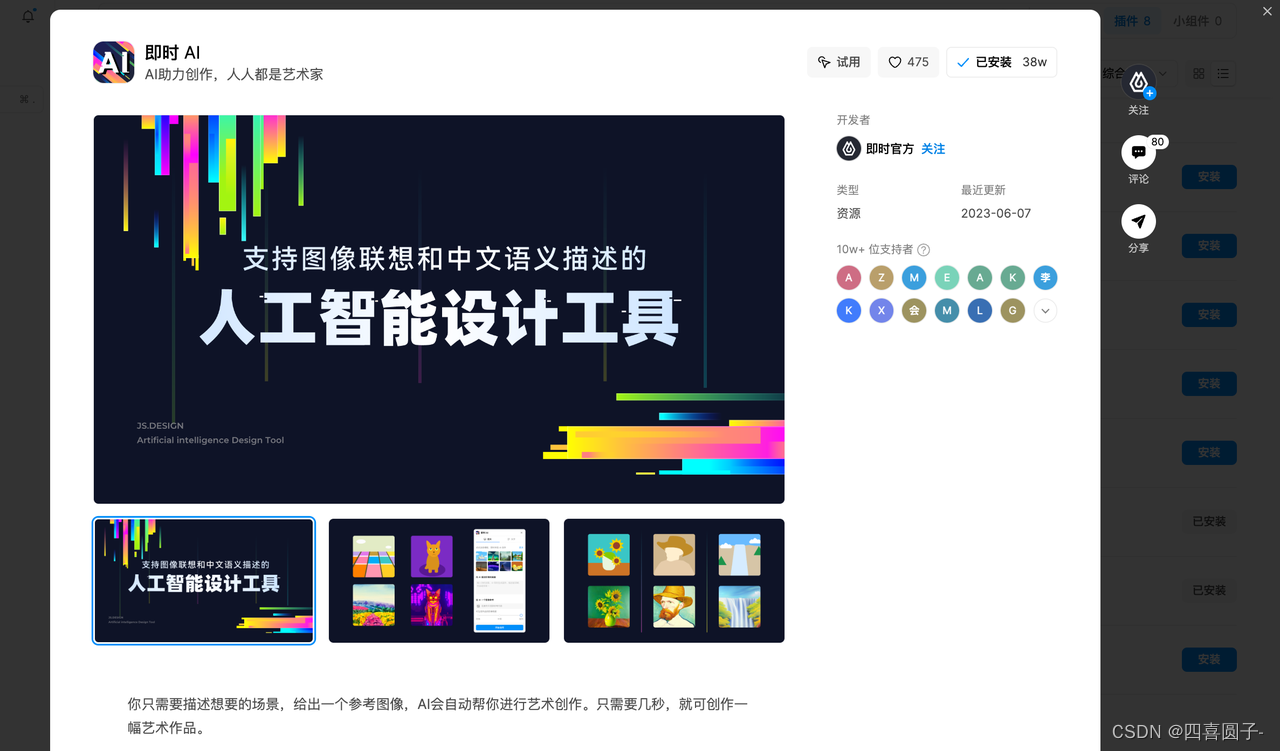Open the 会 supporter avatar
This screenshot has width=1280, height=751.
tap(914, 311)
